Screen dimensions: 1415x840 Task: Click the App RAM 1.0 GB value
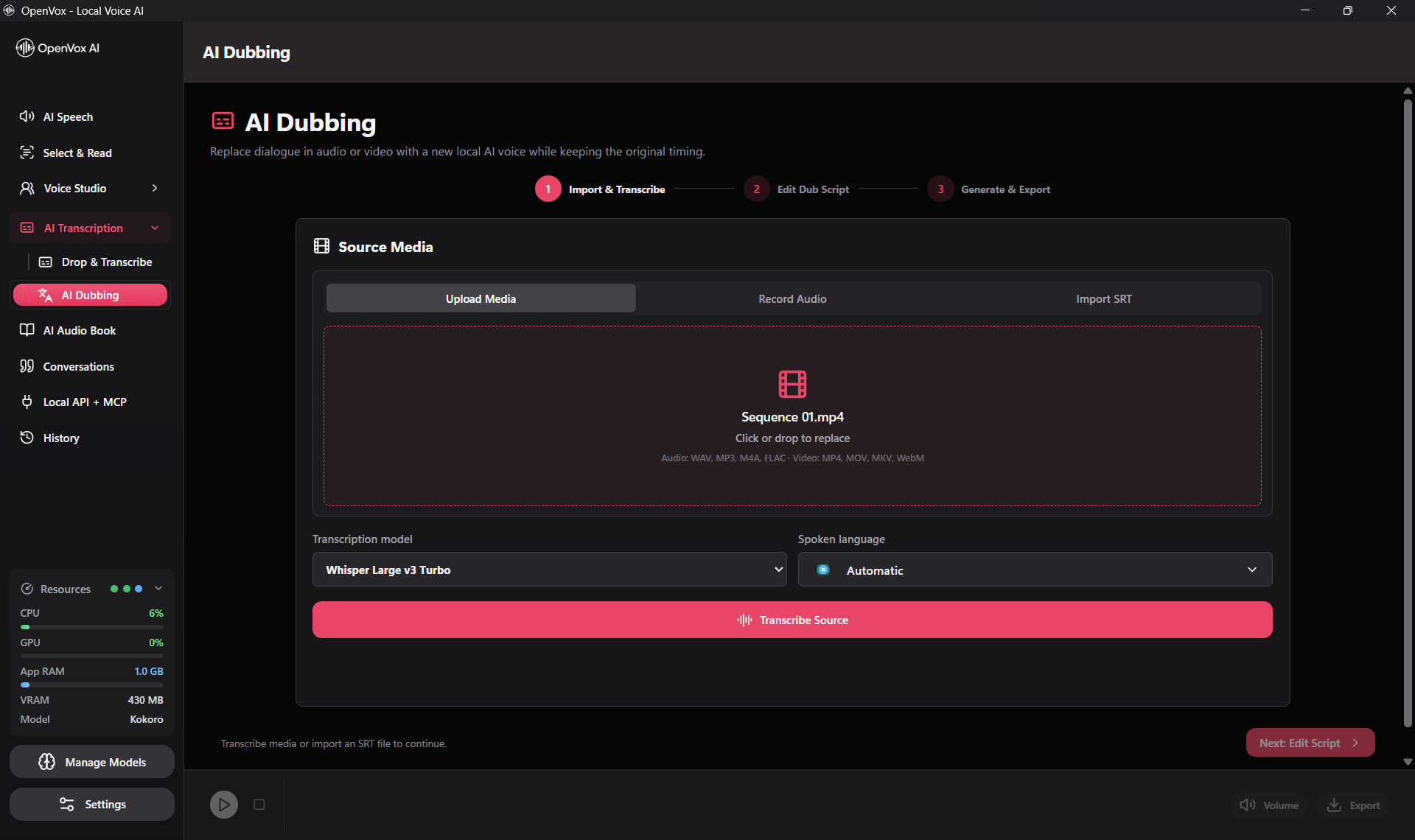[x=149, y=671]
